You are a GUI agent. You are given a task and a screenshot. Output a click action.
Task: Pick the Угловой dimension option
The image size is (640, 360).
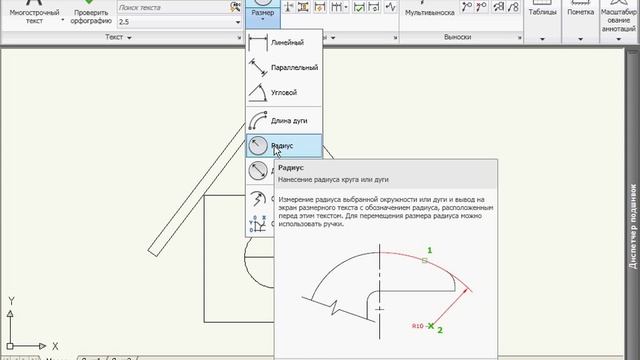(284, 93)
